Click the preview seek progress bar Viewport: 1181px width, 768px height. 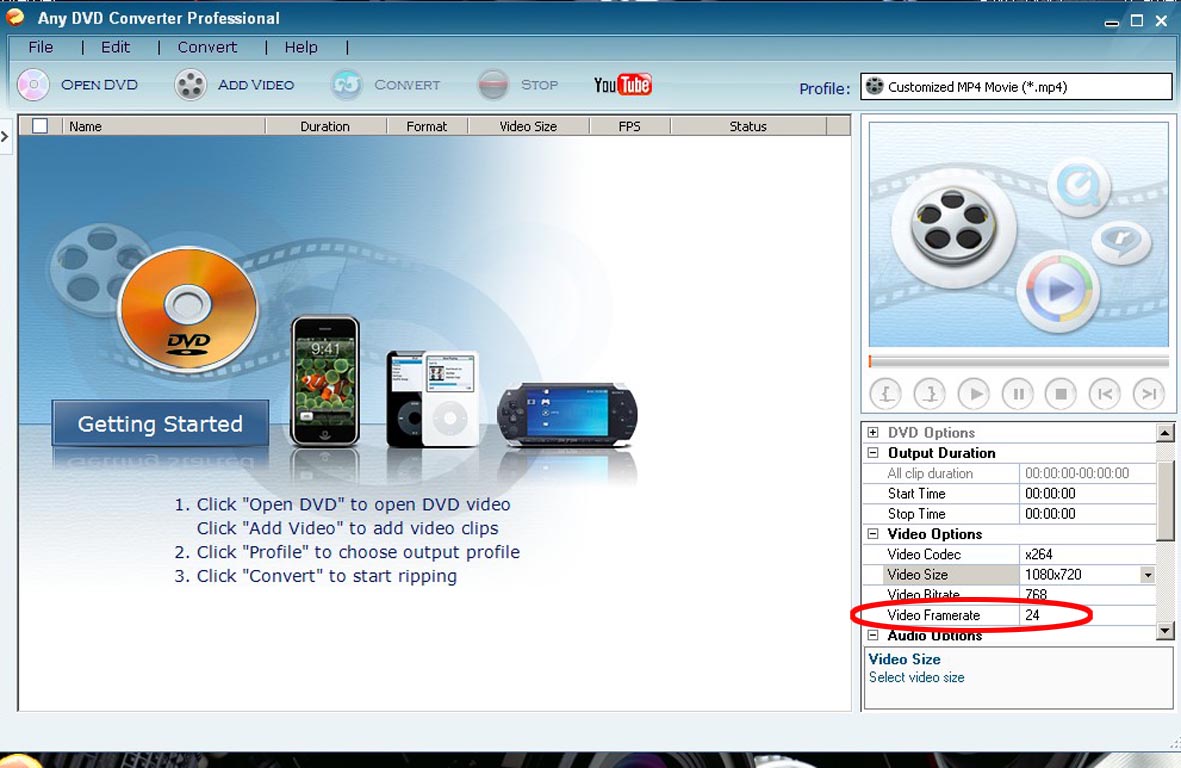click(1018, 362)
